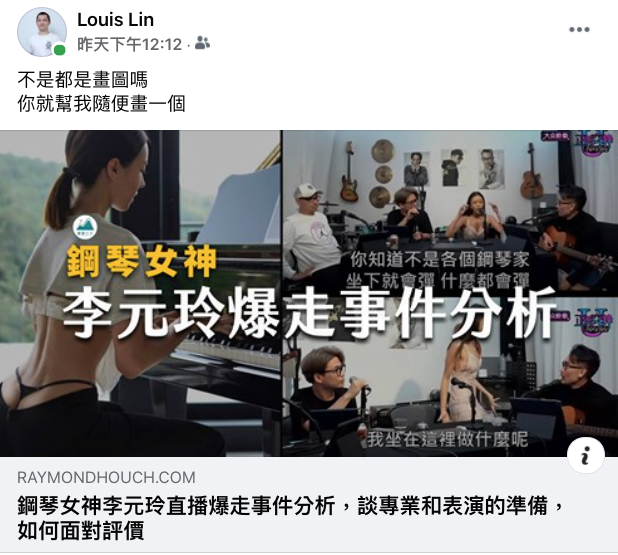Click the 鋼琴女神 yellow headline text
The height and width of the screenshot is (555, 618).
pyautogui.click(x=142, y=262)
